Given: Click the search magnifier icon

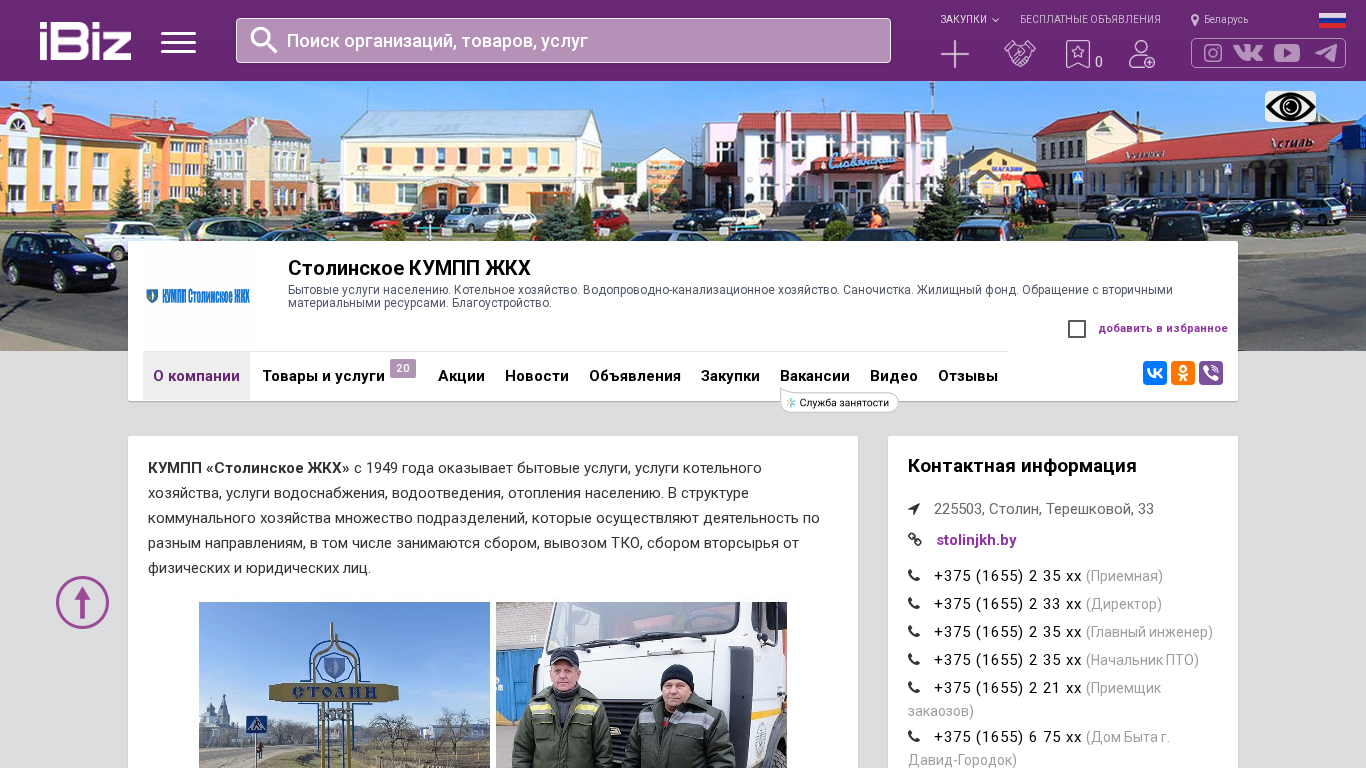Looking at the screenshot, I should tap(264, 40).
